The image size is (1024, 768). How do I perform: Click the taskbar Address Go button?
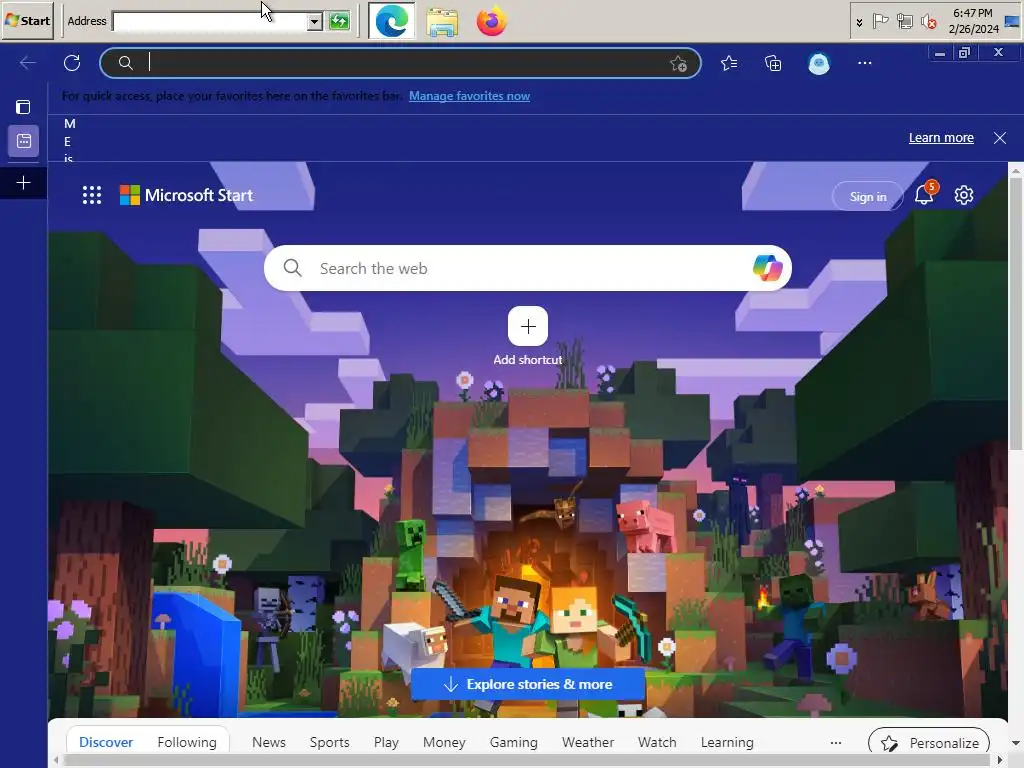(x=339, y=21)
